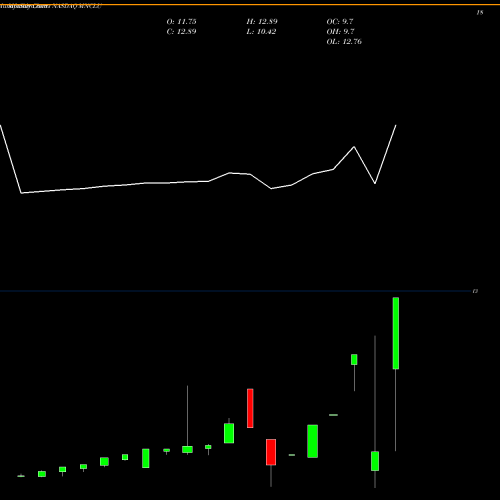Select the tallest green candle at far right
This screenshot has height=500, width=500.
[x=396, y=333]
